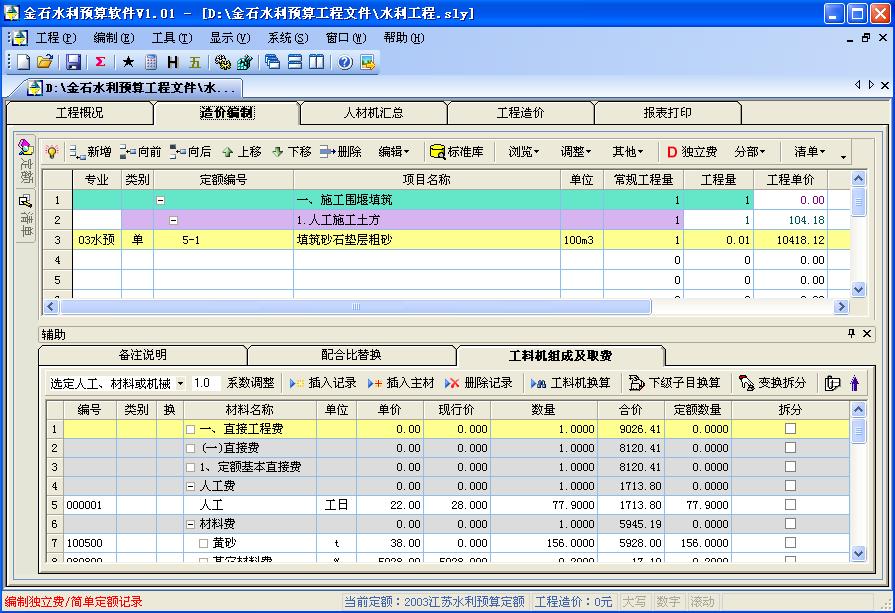Open the 编辑 dropdown in the grid toolbar
Screen dimensions: 895x613
point(394,152)
